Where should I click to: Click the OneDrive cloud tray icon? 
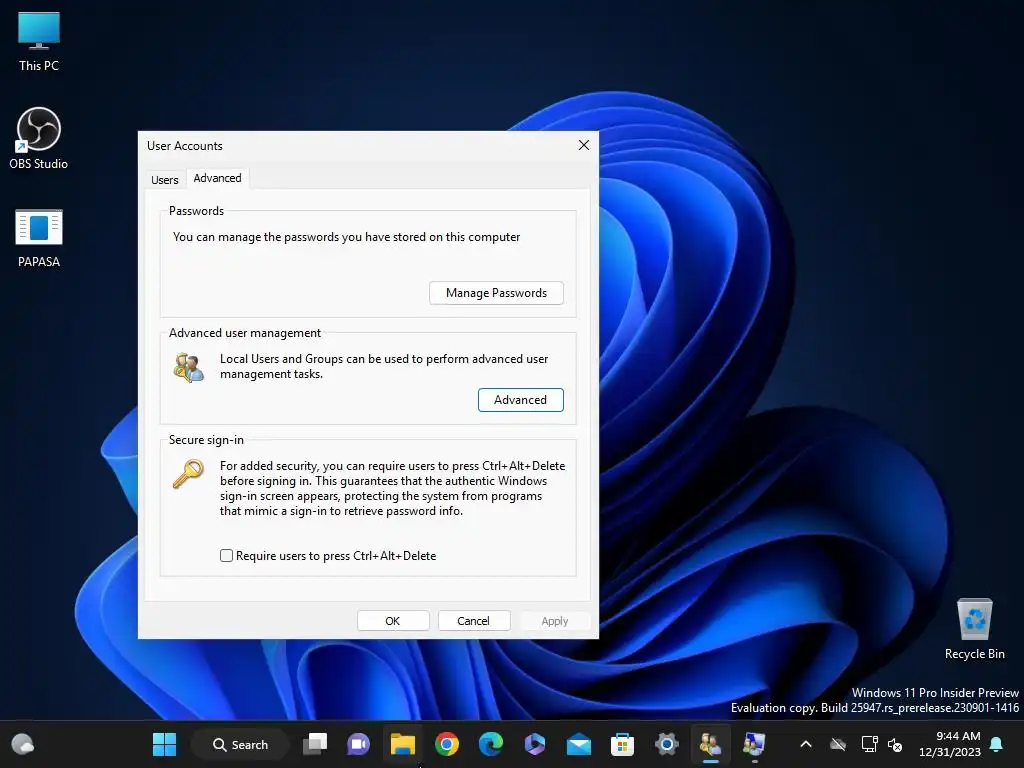(838, 744)
